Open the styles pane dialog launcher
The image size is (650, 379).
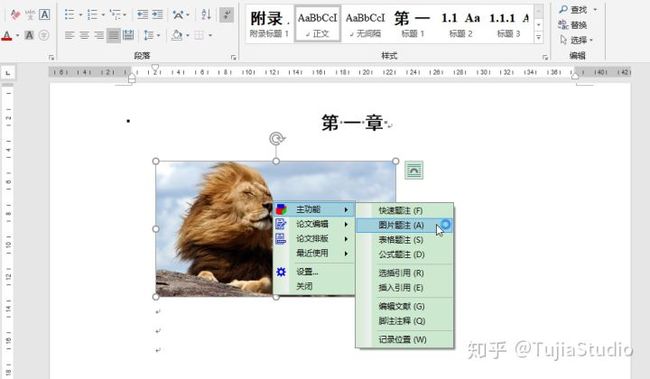pos(545,57)
